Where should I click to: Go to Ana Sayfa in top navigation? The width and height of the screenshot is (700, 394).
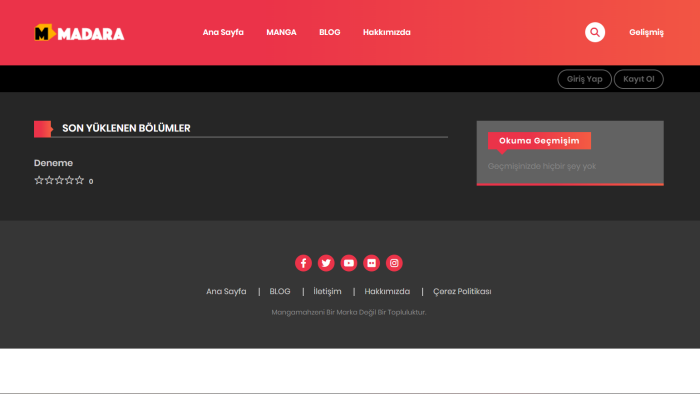click(223, 32)
